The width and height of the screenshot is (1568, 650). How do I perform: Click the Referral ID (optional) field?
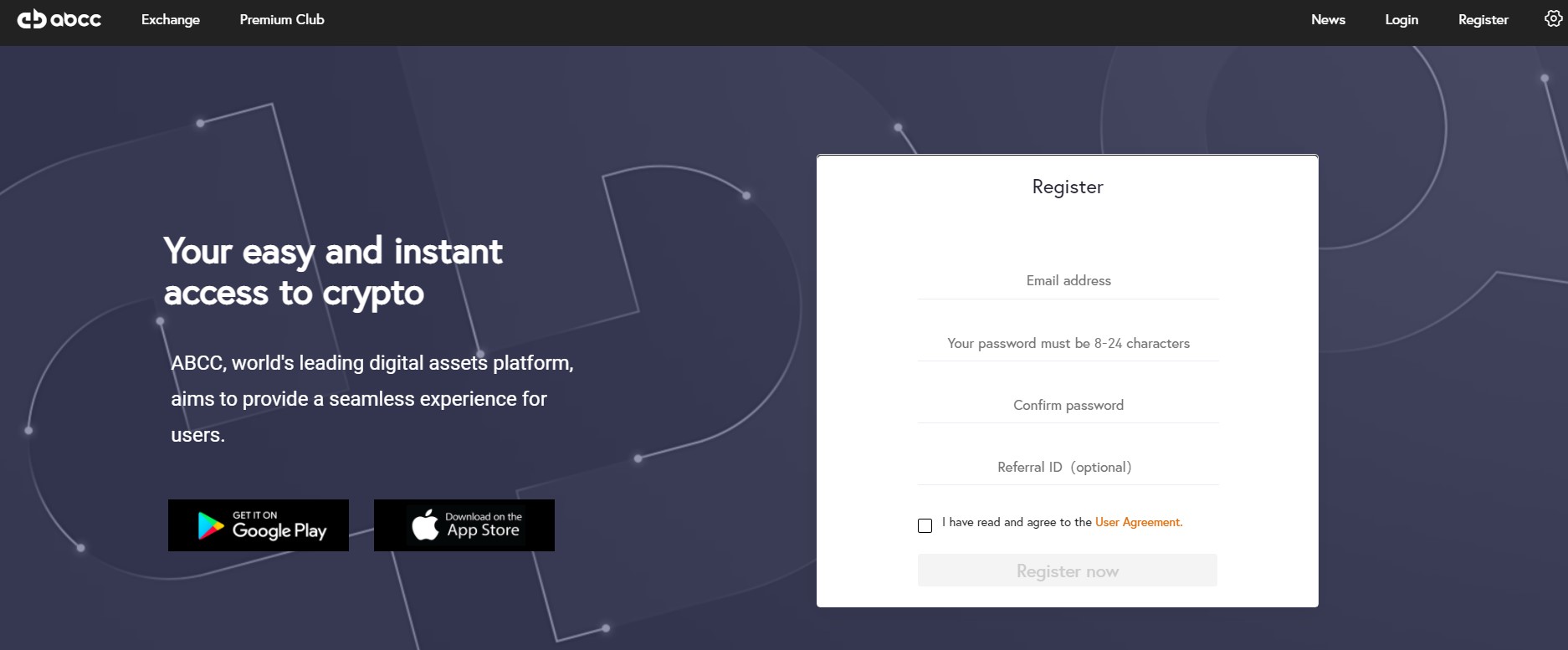(1068, 467)
